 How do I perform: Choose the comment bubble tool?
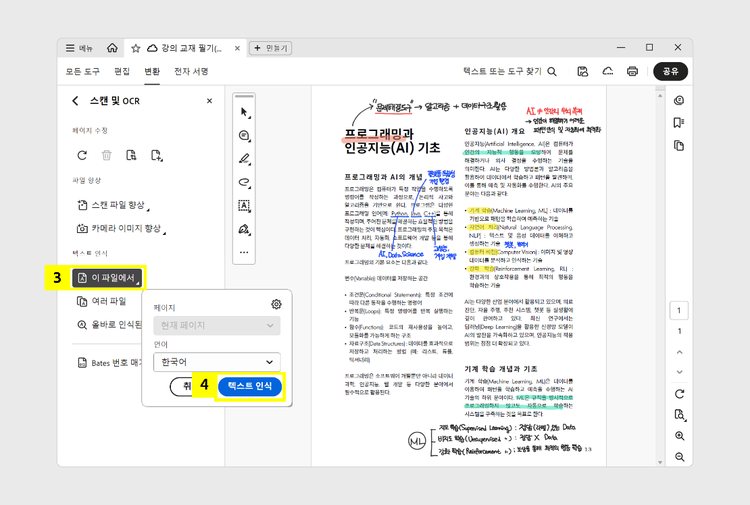[x=244, y=136]
